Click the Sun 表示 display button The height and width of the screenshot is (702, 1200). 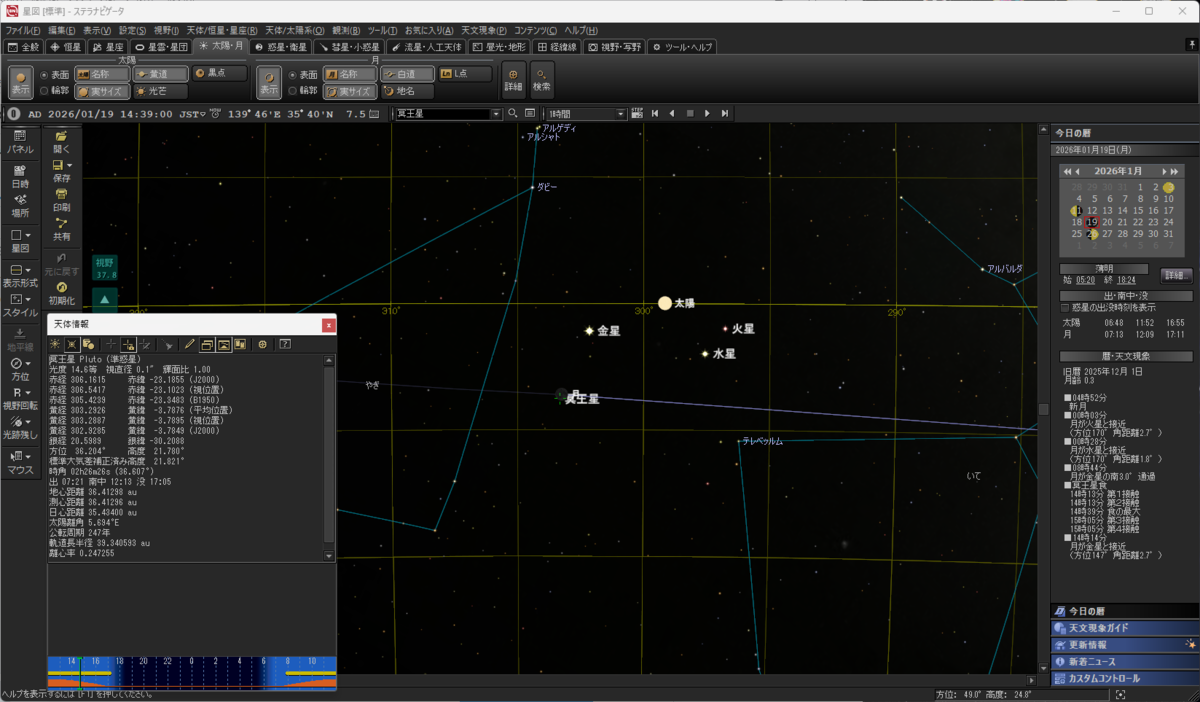pos(21,83)
